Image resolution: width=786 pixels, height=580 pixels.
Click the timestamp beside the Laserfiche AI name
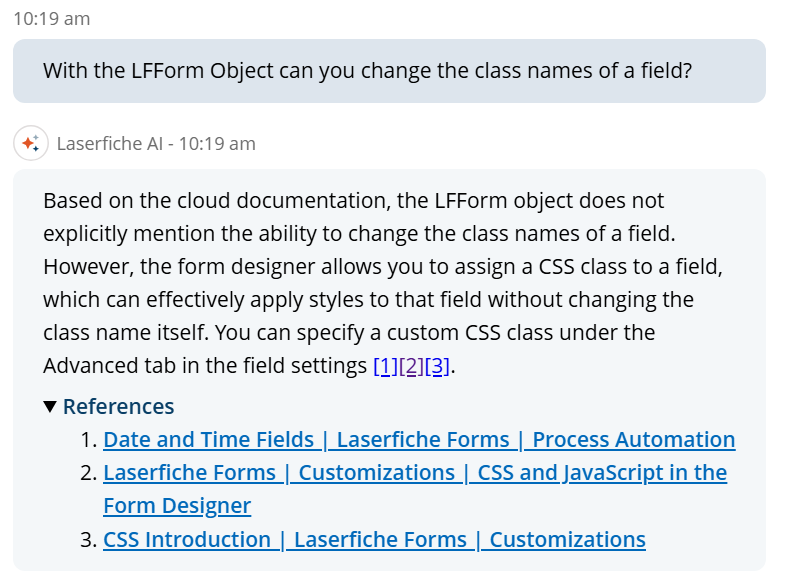217,144
